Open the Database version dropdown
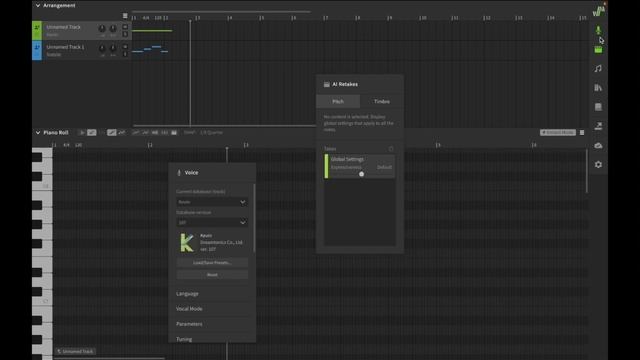Viewport: 640px width, 360px height. click(212, 222)
